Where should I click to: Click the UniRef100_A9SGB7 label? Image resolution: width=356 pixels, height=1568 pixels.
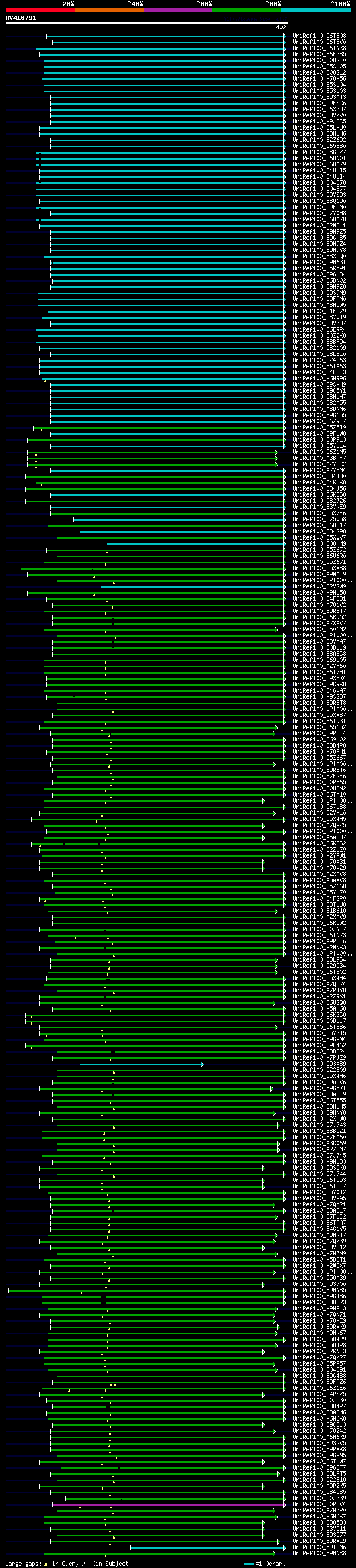point(319,696)
